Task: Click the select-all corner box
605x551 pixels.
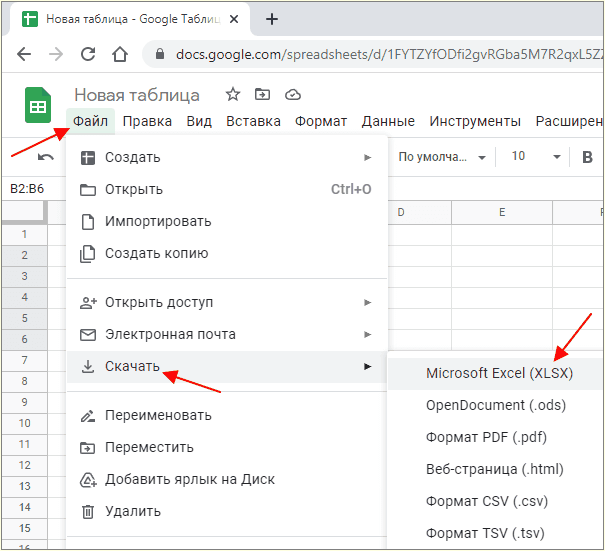Action: tap(24, 212)
